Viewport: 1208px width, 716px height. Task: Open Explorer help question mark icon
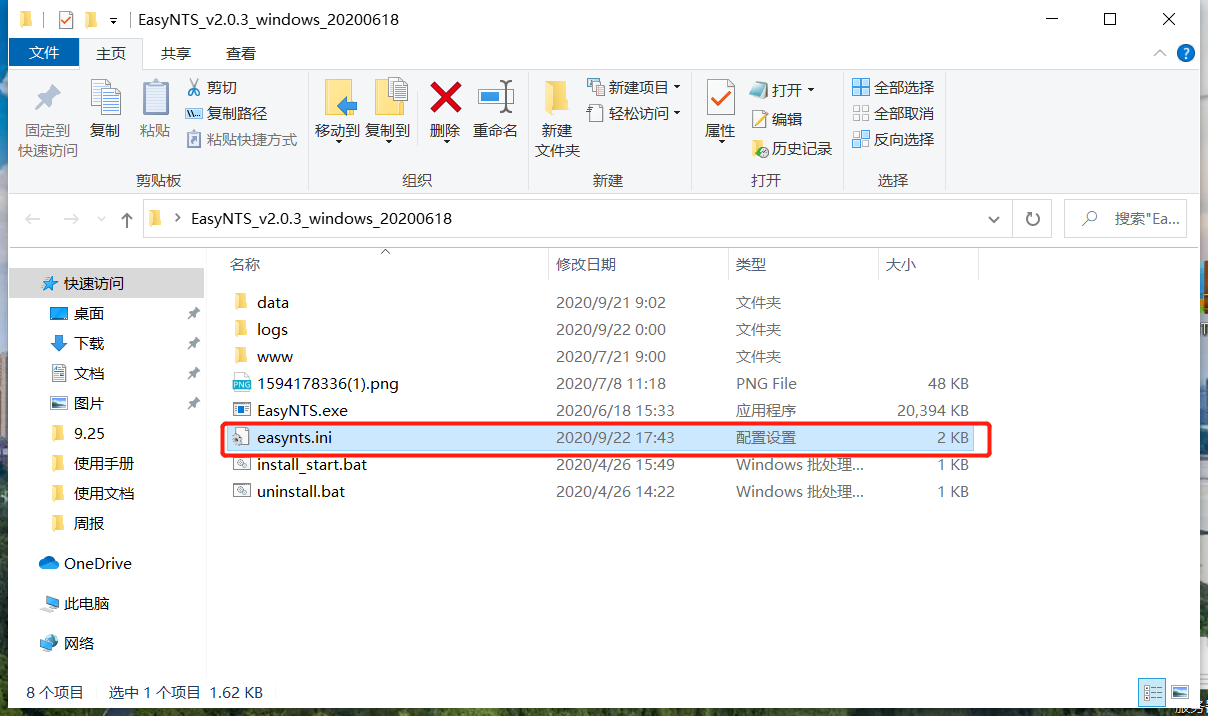pyautogui.click(x=1185, y=54)
